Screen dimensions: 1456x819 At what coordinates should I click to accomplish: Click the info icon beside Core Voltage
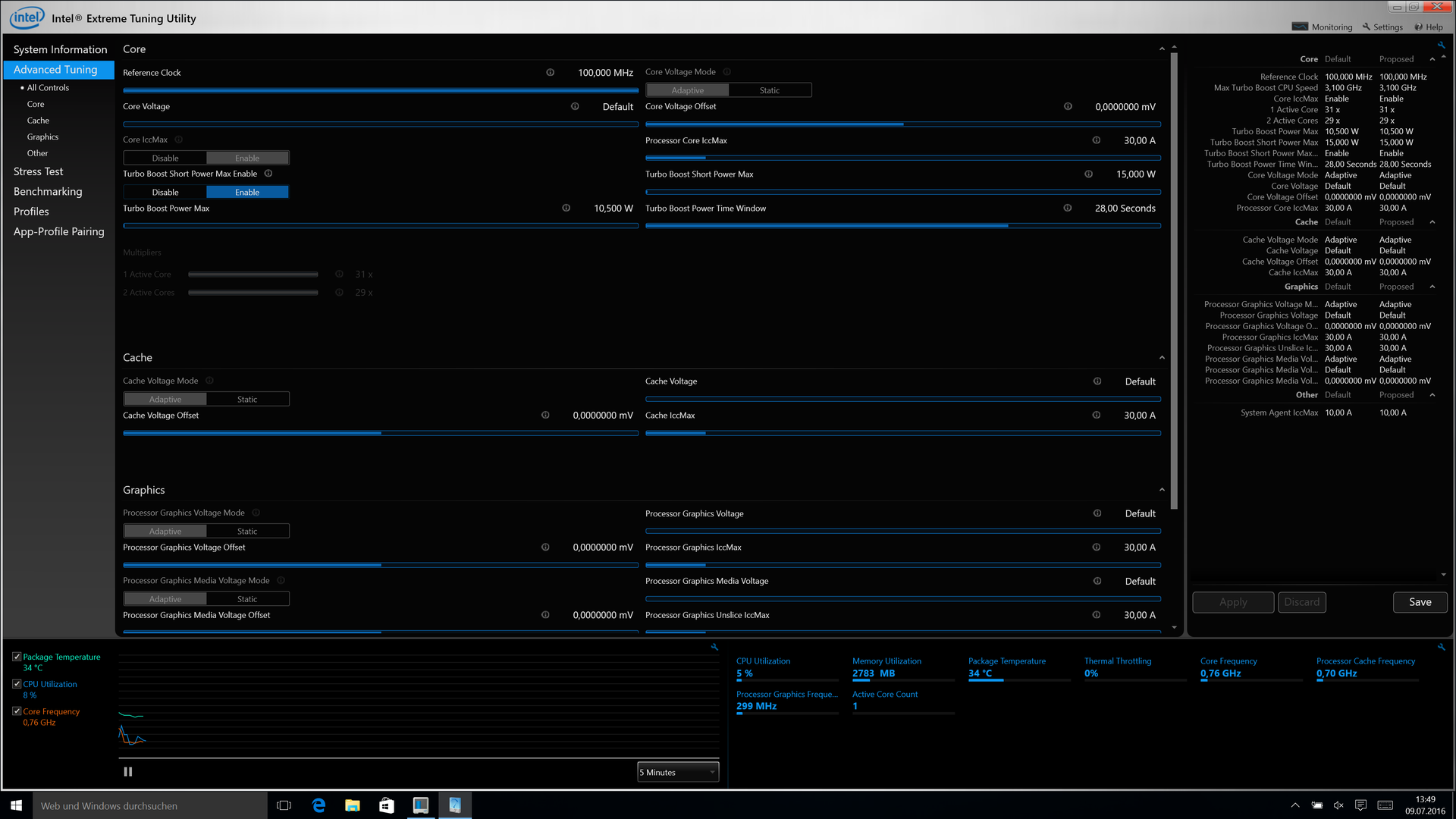point(575,106)
